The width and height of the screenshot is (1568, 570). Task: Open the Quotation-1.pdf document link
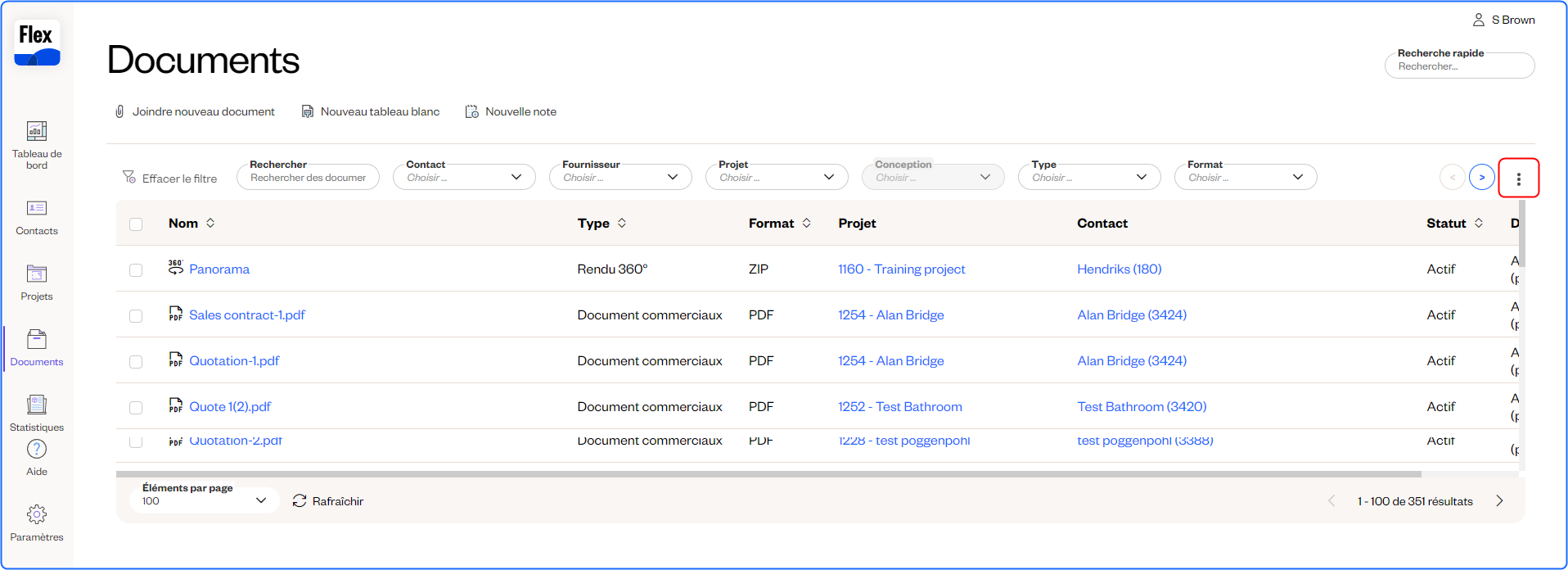[x=234, y=361]
